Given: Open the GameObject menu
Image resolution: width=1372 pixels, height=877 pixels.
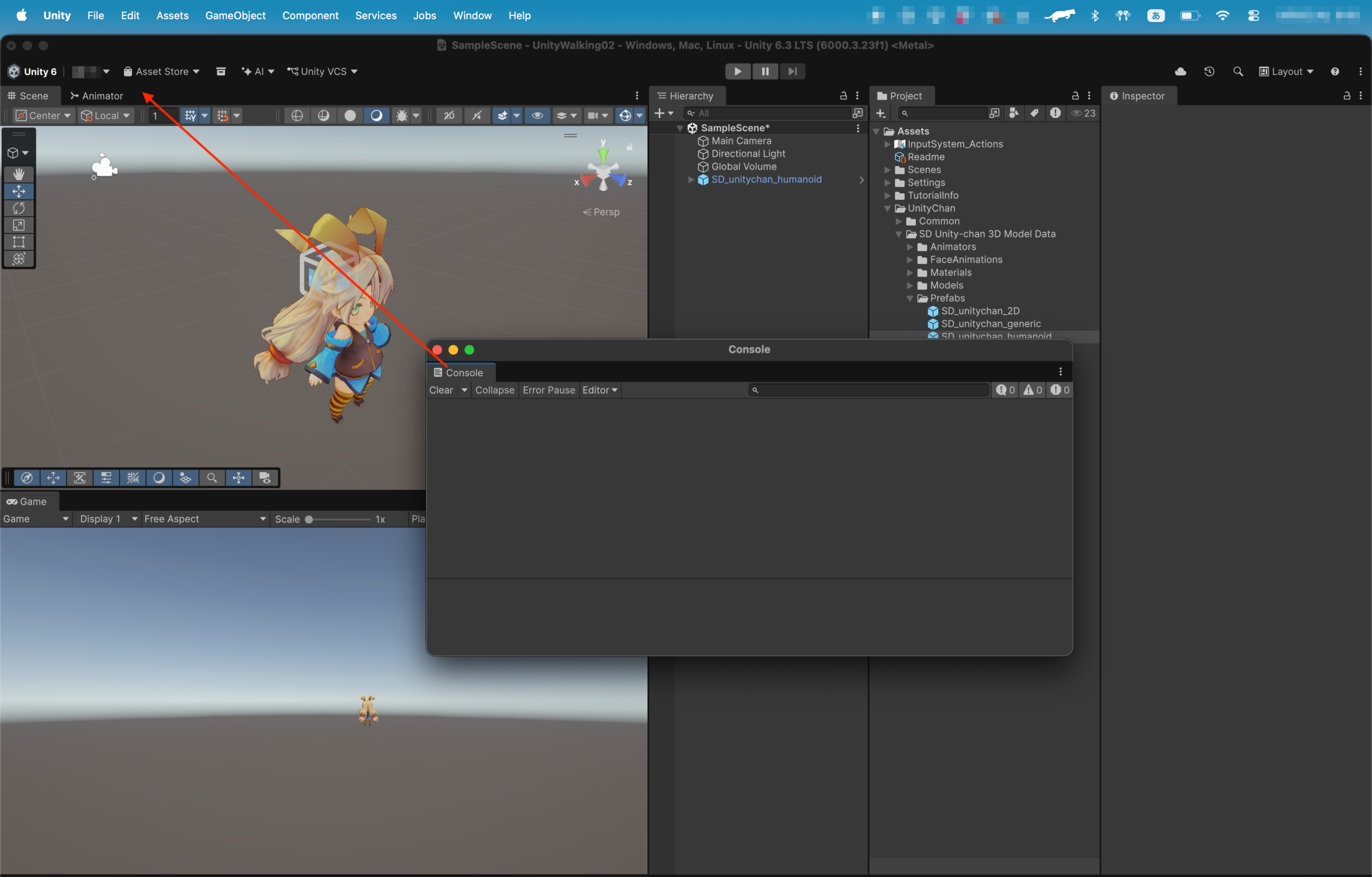Looking at the screenshot, I should click(x=235, y=16).
